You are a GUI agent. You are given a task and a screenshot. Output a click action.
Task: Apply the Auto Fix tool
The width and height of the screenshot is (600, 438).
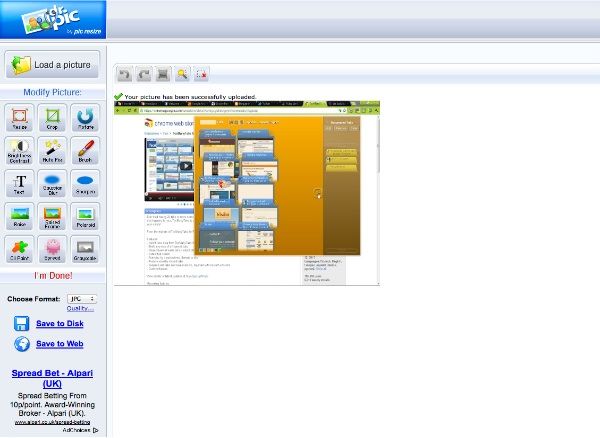coord(52,151)
